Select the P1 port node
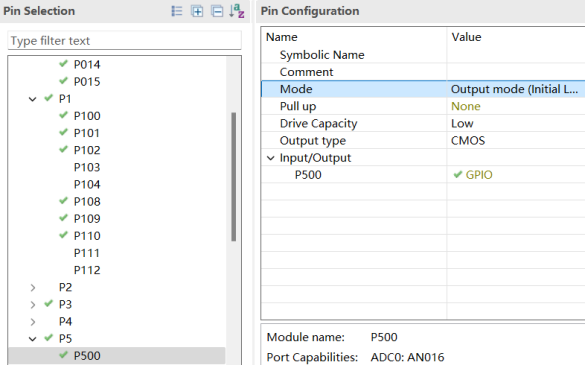 65,99
